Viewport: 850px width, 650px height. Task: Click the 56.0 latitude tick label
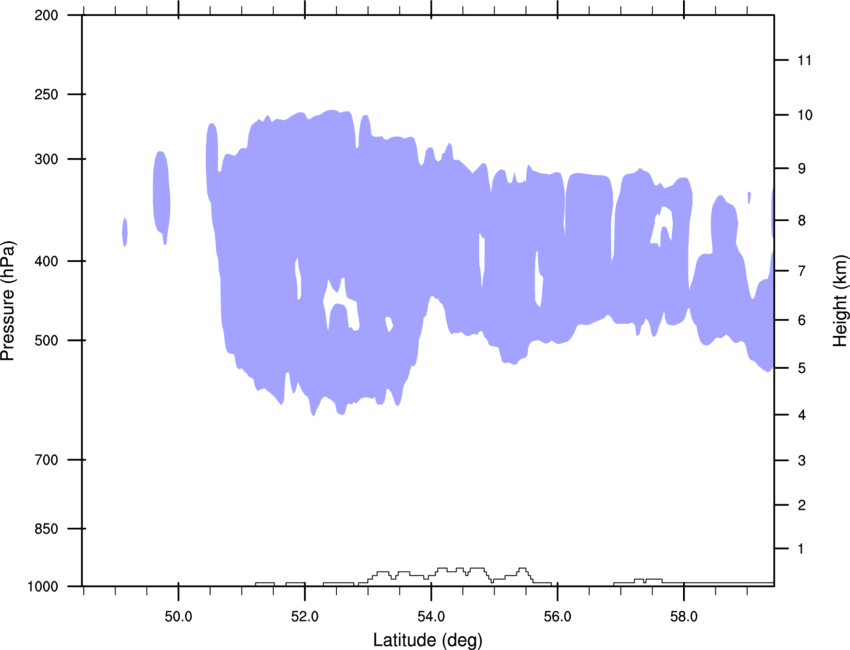(x=557, y=617)
